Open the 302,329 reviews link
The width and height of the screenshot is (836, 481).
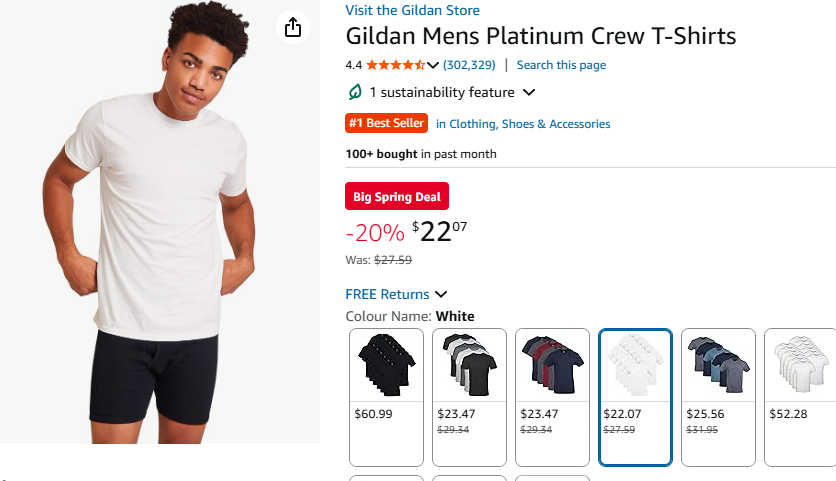click(x=469, y=65)
